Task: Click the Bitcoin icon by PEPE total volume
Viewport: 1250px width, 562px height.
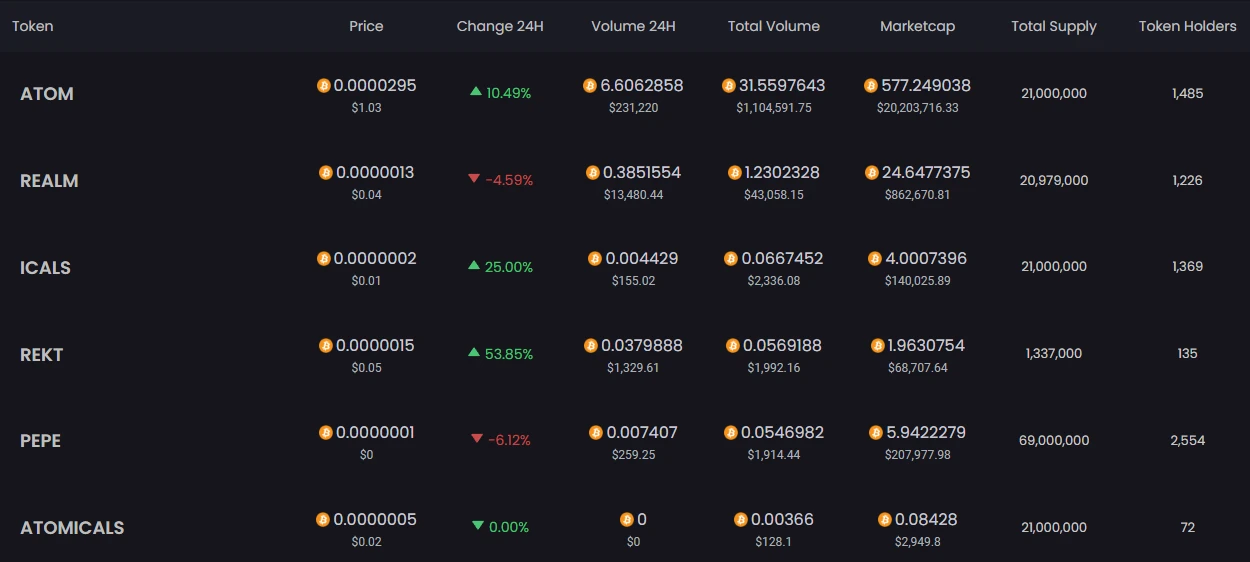Action: (730, 433)
